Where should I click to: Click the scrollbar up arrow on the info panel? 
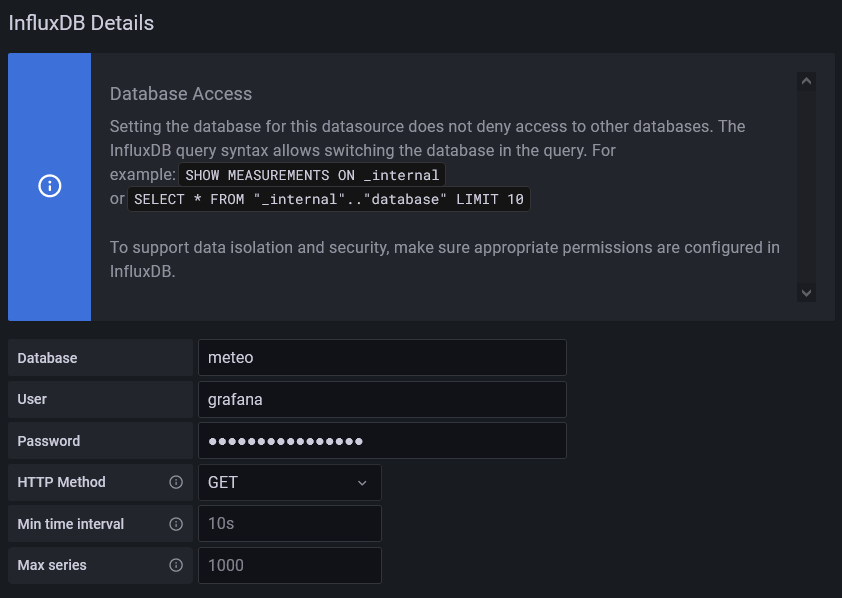coord(806,81)
